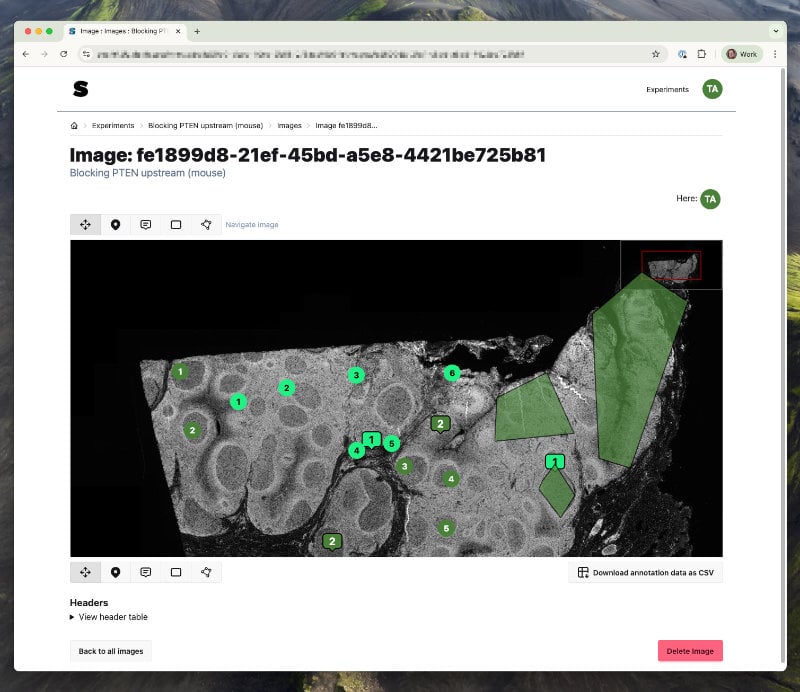Click the bookmark star in the address bar
The width and height of the screenshot is (800, 692).
(655, 54)
